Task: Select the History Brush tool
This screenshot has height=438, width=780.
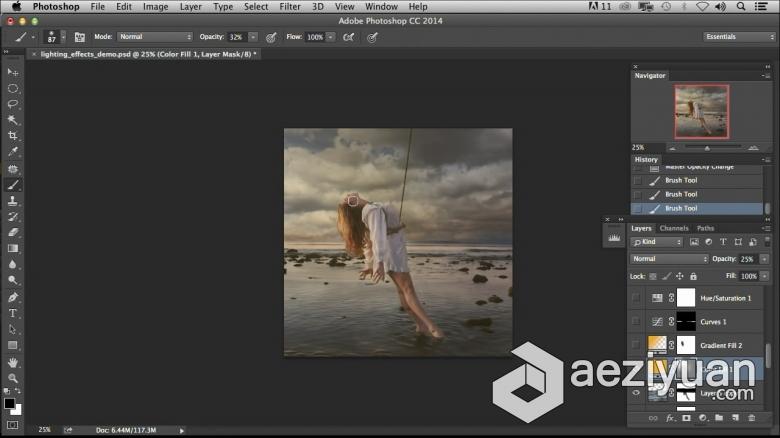Action: tap(13, 217)
